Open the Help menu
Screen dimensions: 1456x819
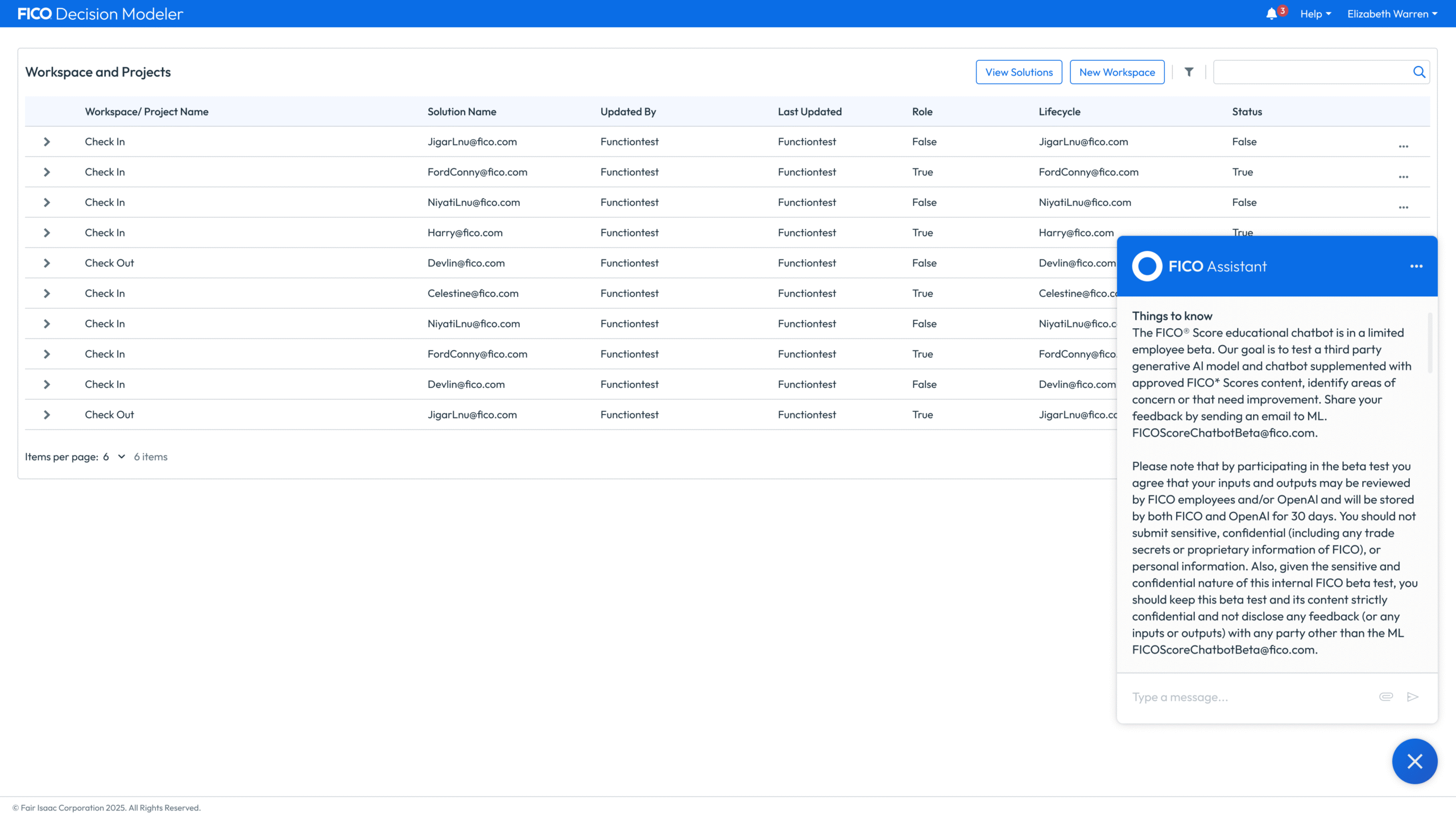click(x=1315, y=14)
